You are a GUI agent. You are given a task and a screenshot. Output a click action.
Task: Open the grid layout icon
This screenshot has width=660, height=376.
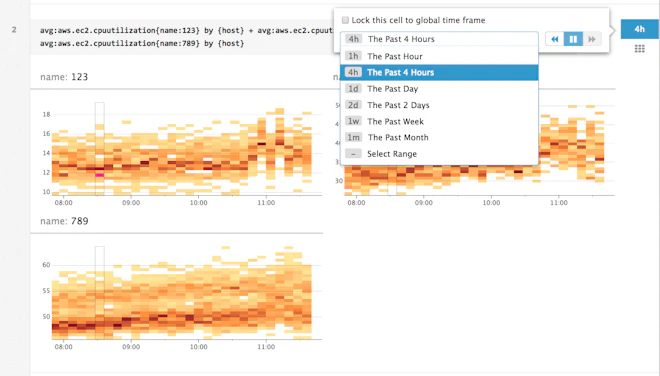pos(639,49)
